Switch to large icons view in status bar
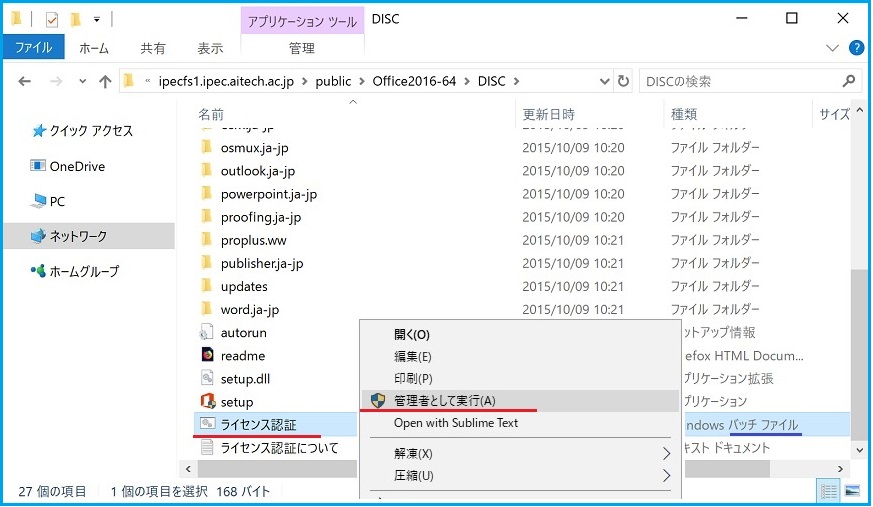The image size is (873, 507). [852, 491]
